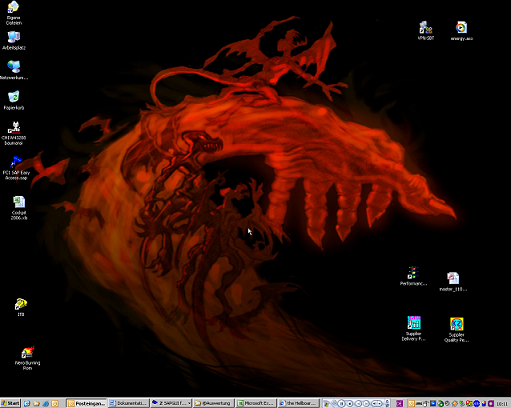
Task: Select the Citrix connection shortcut icon
Action: pyautogui.click(x=14, y=133)
